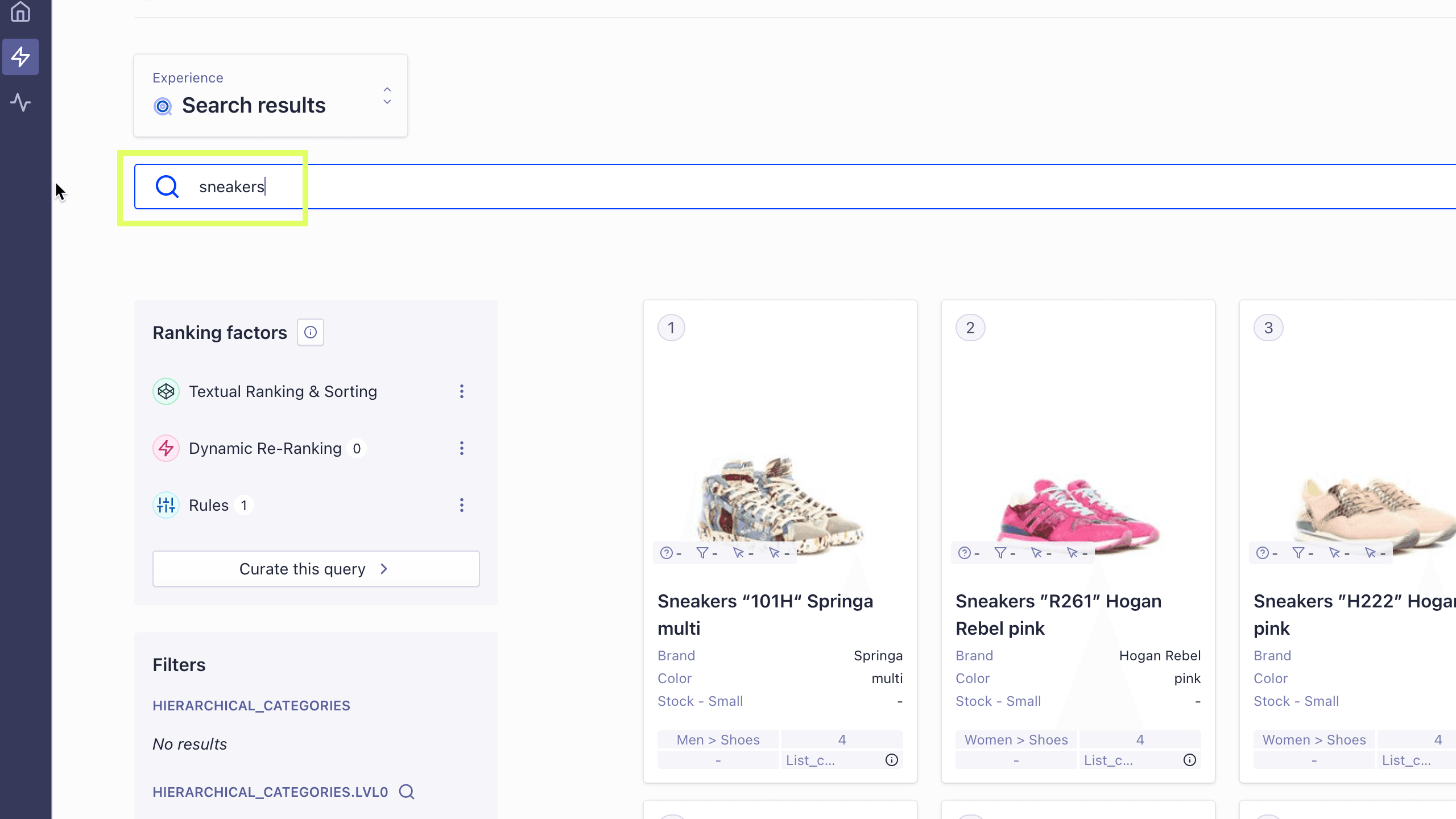The image size is (1456, 819).
Task: Select the Textual Ranking & Sorting label
Action: (283, 391)
